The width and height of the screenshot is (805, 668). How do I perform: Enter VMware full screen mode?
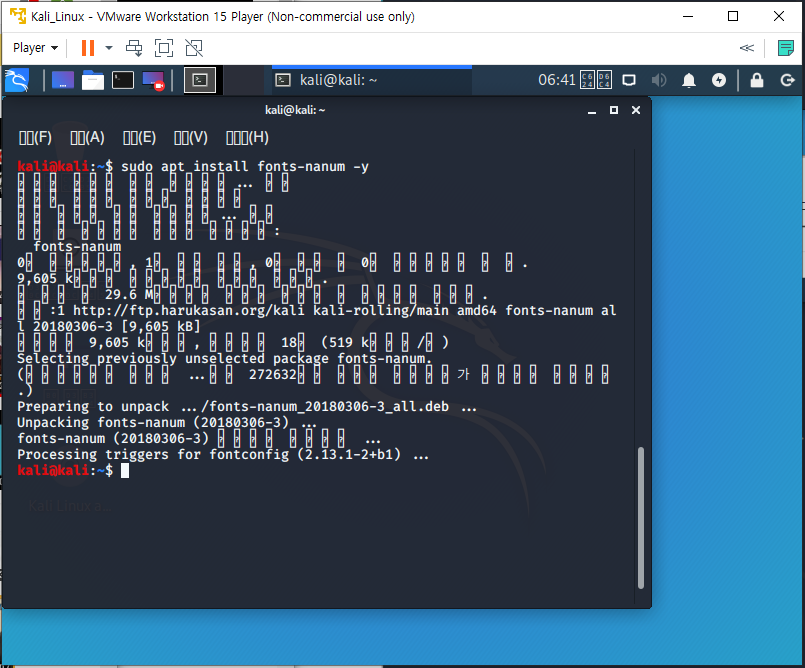click(x=164, y=48)
